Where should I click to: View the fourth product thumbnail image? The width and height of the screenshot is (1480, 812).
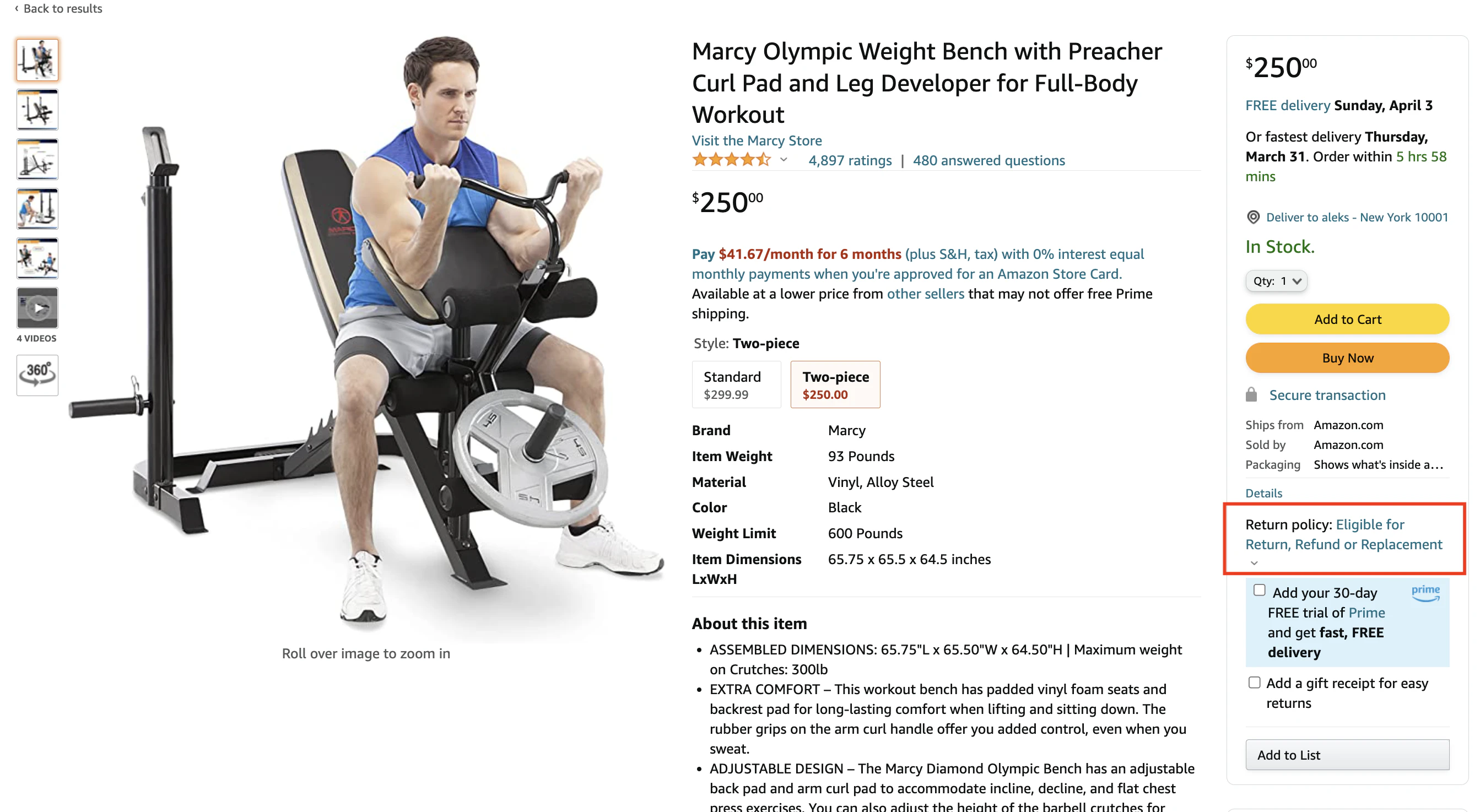[x=37, y=208]
